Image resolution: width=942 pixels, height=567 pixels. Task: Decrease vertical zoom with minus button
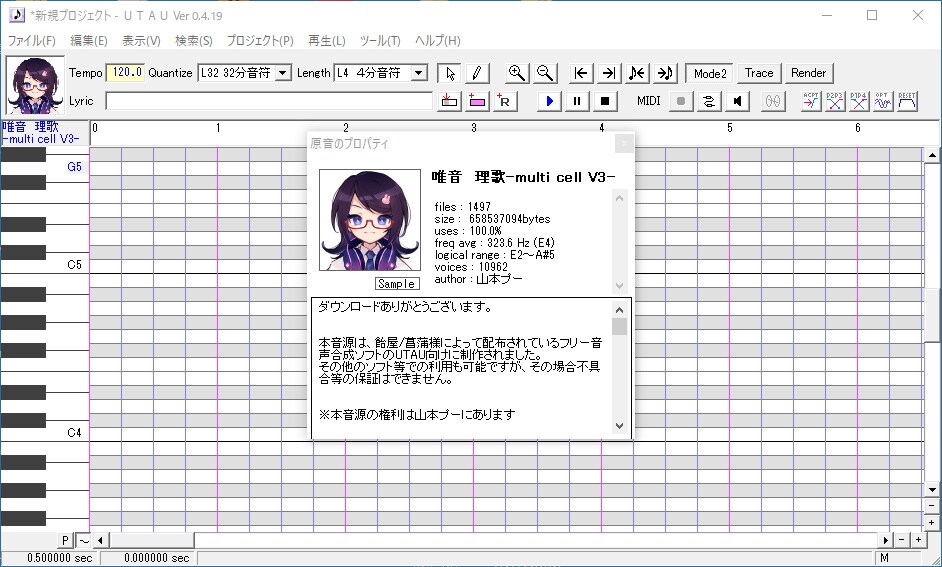pos(932,506)
